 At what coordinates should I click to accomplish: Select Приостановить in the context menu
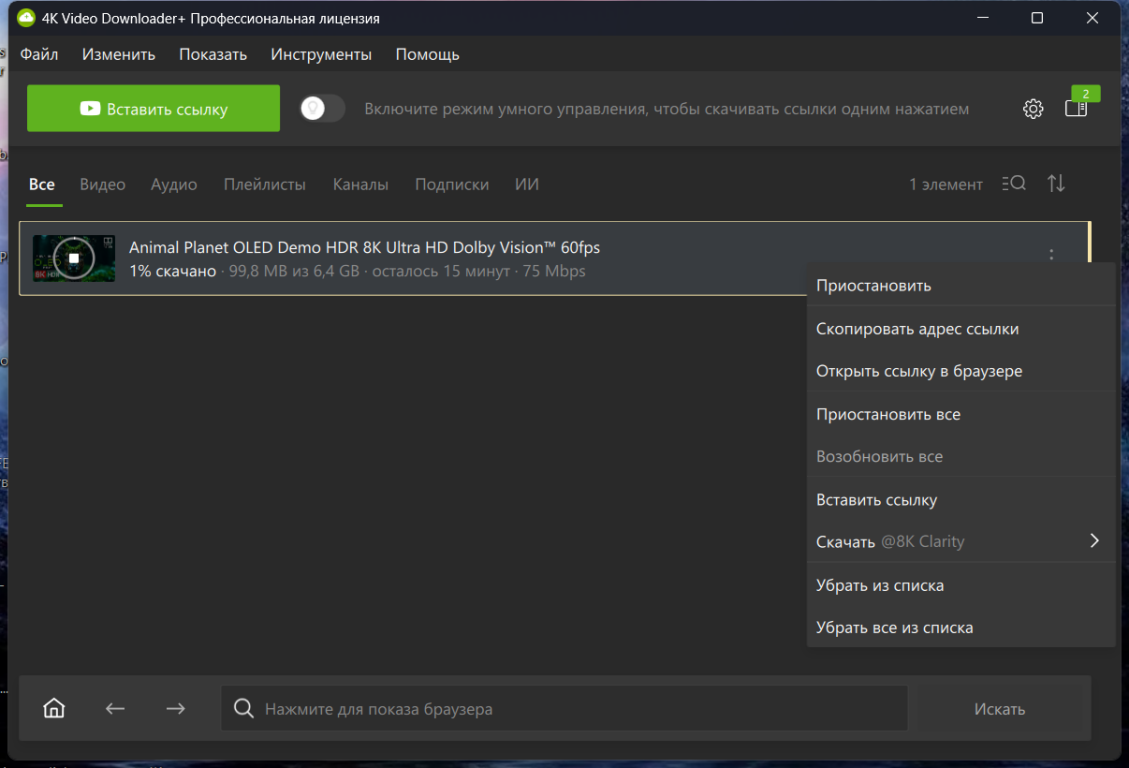click(x=873, y=286)
